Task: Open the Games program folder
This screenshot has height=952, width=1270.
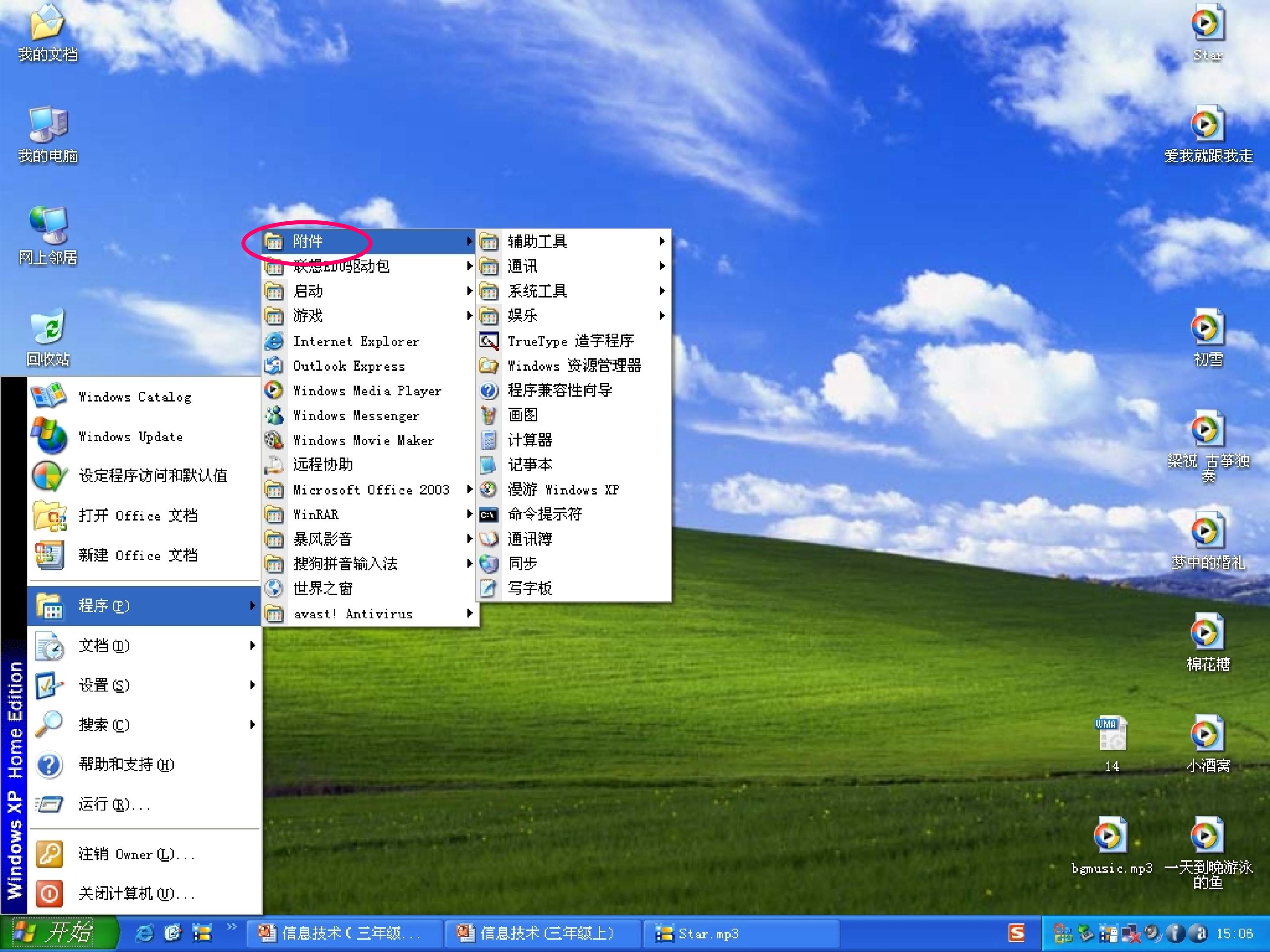Action: [x=308, y=316]
